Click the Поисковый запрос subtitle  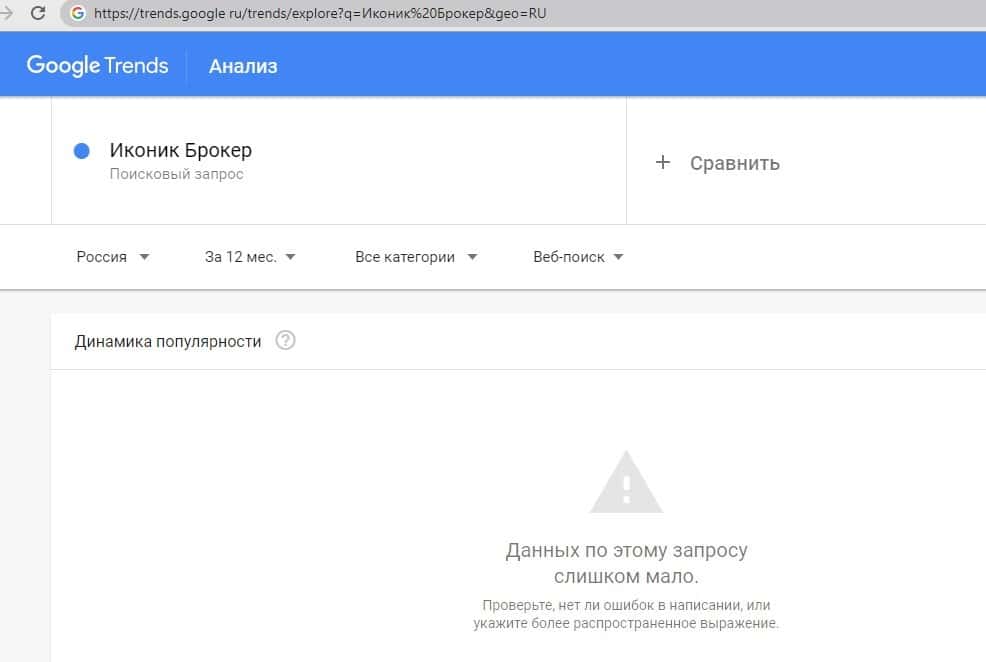coord(177,174)
